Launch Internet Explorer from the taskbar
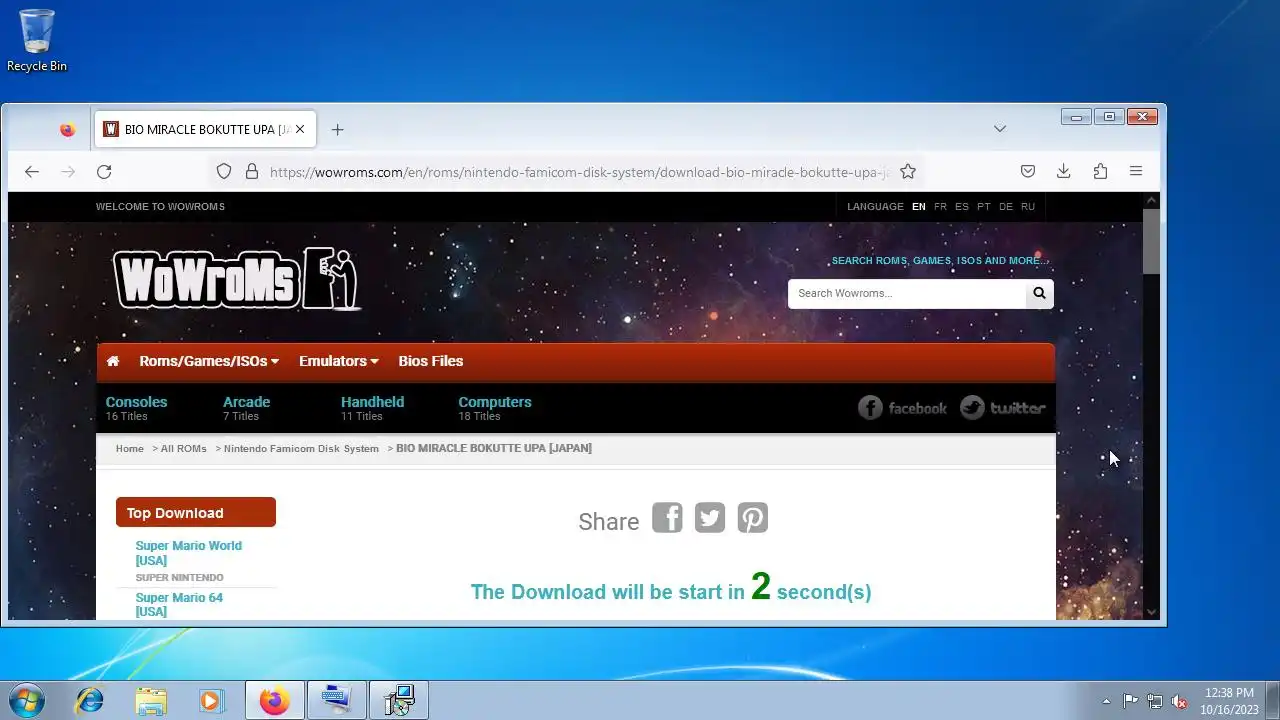This screenshot has width=1280, height=720. 90,700
